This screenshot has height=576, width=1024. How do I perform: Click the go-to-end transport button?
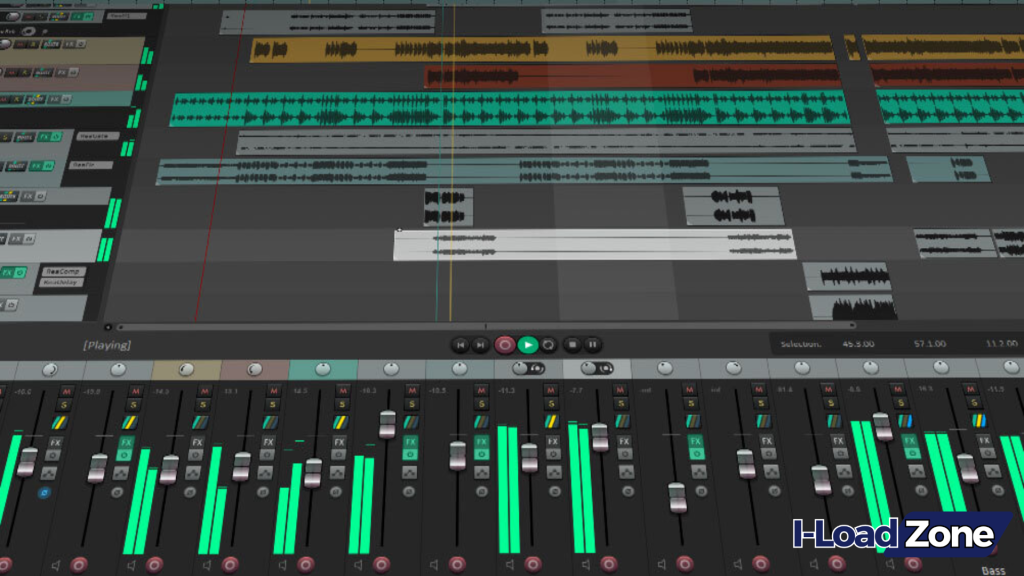(481, 345)
